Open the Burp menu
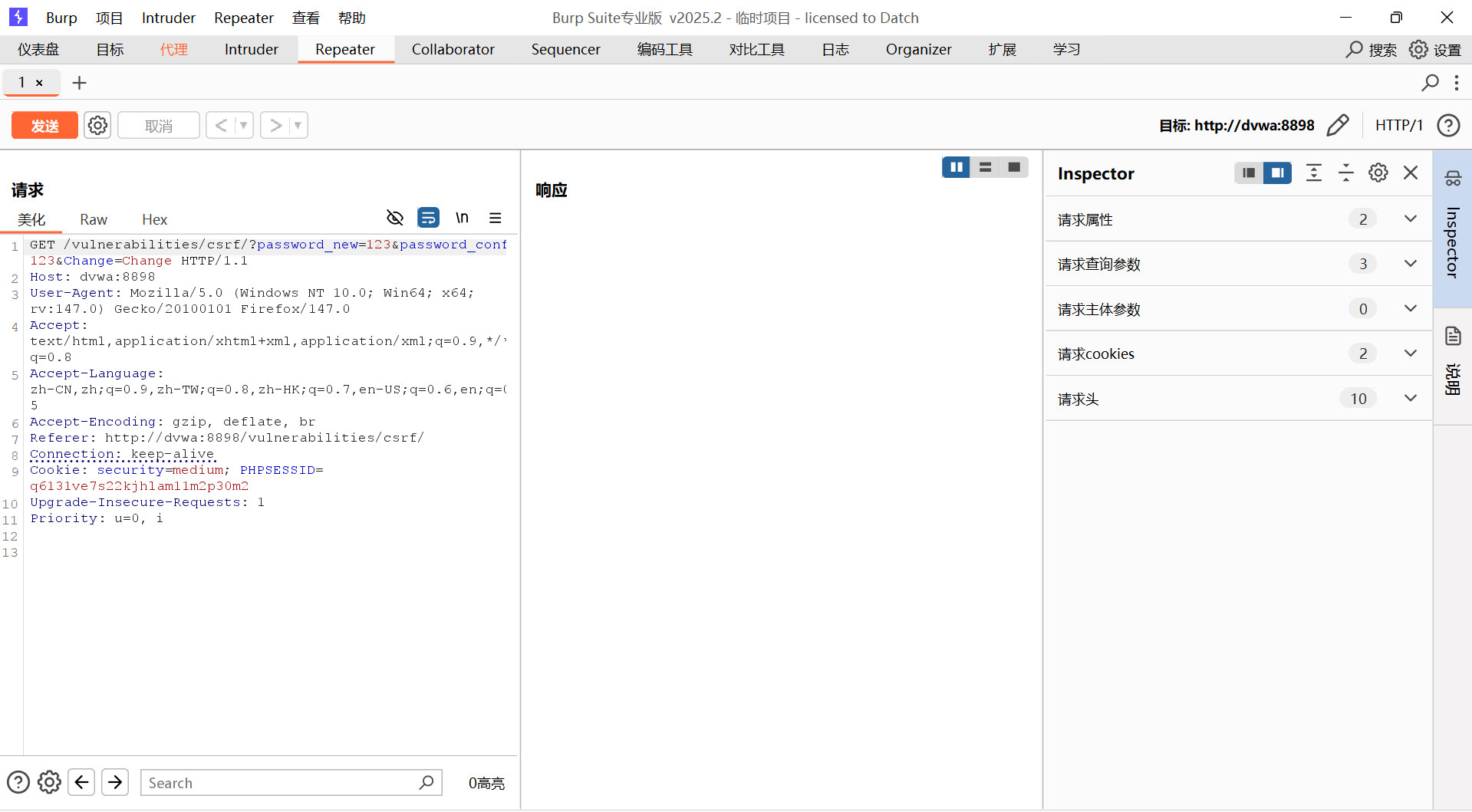 (61, 18)
